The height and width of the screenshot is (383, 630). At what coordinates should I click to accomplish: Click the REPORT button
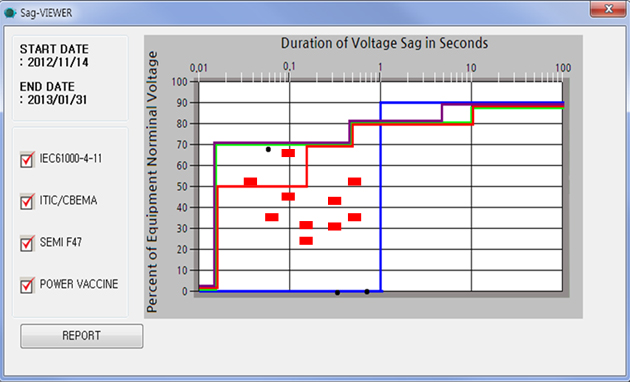point(82,336)
